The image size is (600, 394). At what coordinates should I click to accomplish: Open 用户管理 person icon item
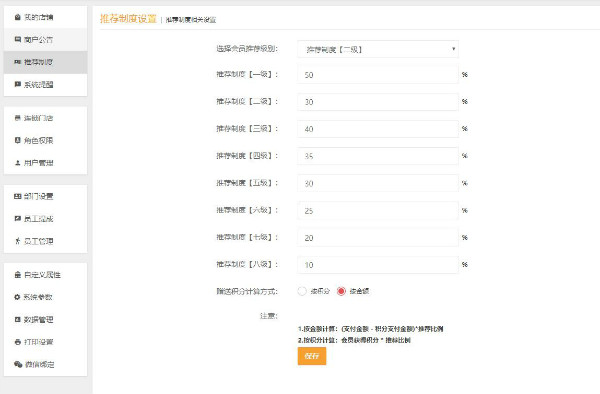(x=18, y=163)
